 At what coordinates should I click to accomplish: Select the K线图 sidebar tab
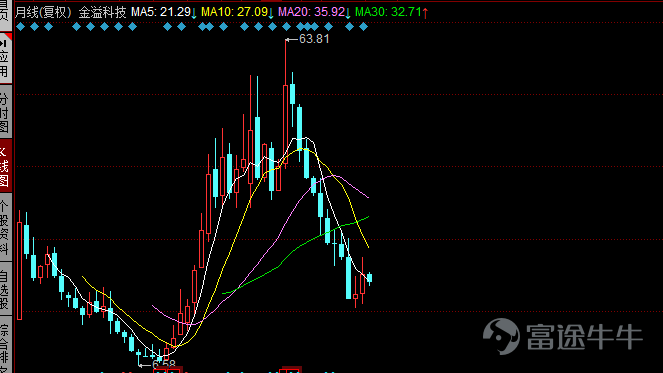pos(5,166)
